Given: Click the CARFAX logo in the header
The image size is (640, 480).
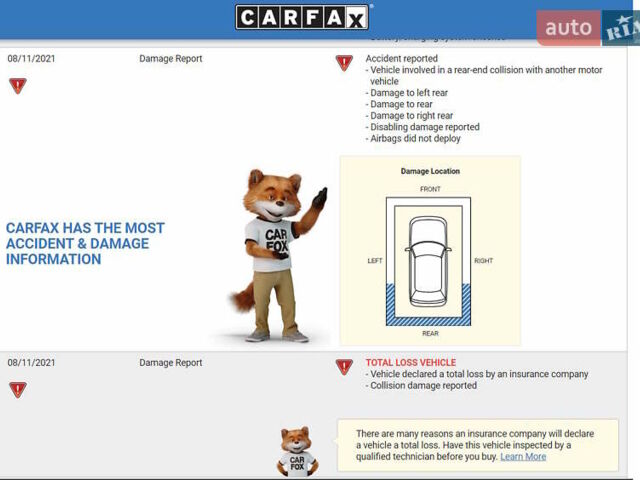Looking at the screenshot, I should point(302,17).
